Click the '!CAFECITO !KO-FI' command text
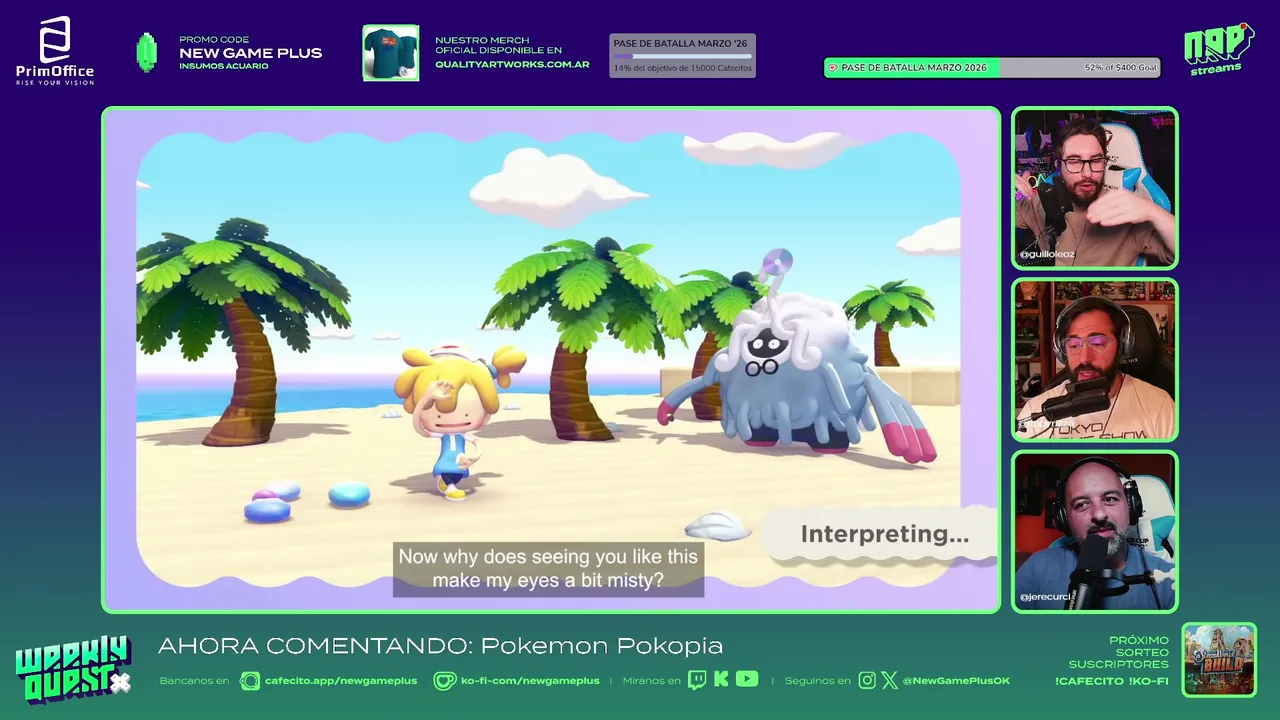This screenshot has height=720, width=1280. click(x=1111, y=681)
